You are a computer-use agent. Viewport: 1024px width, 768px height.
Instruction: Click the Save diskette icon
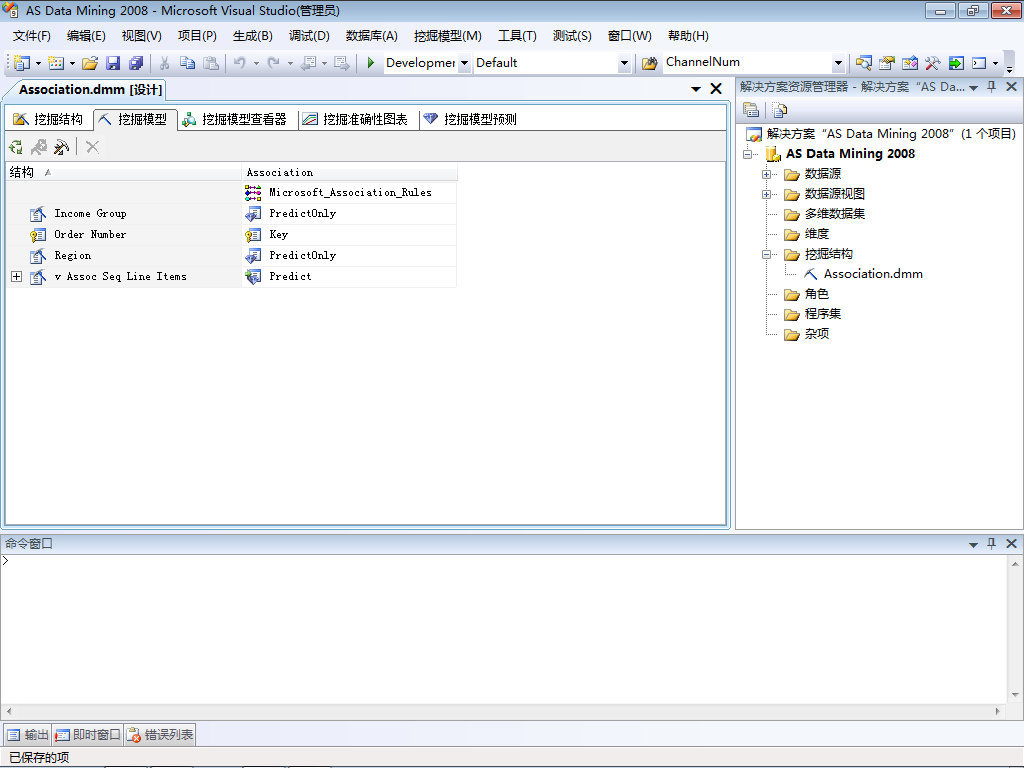pyautogui.click(x=113, y=63)
